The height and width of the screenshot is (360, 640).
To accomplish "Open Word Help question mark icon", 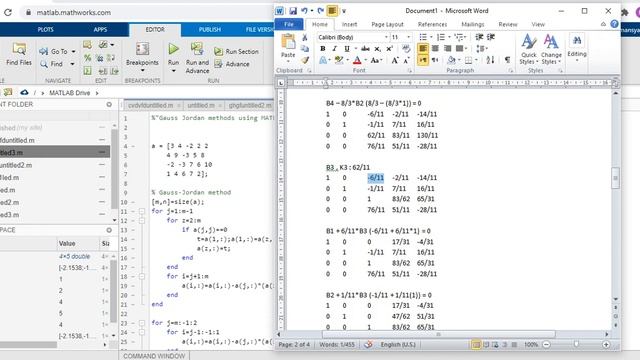I will click(614, 24).
